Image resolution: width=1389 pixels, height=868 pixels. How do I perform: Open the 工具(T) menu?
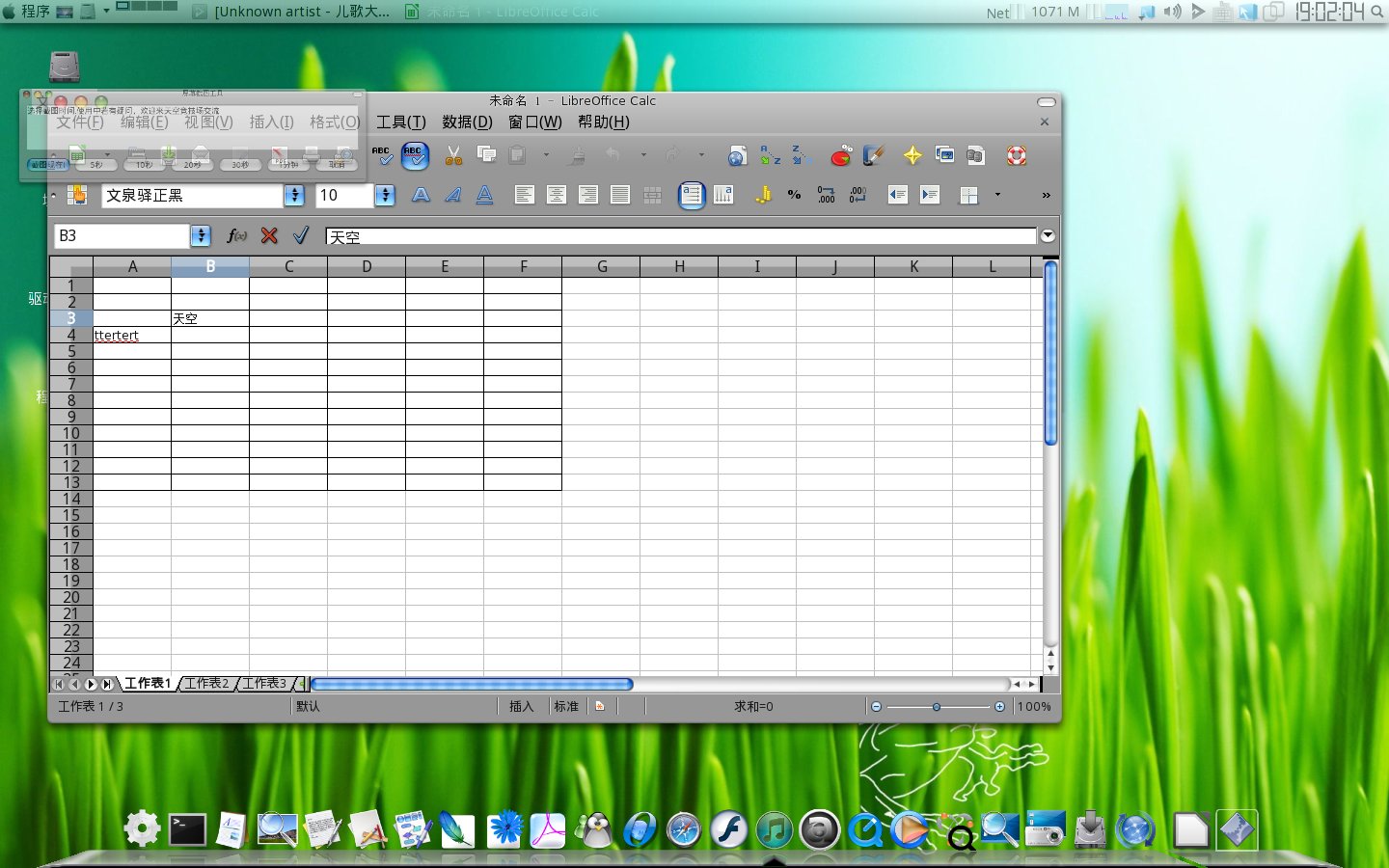tap(401, 122)
